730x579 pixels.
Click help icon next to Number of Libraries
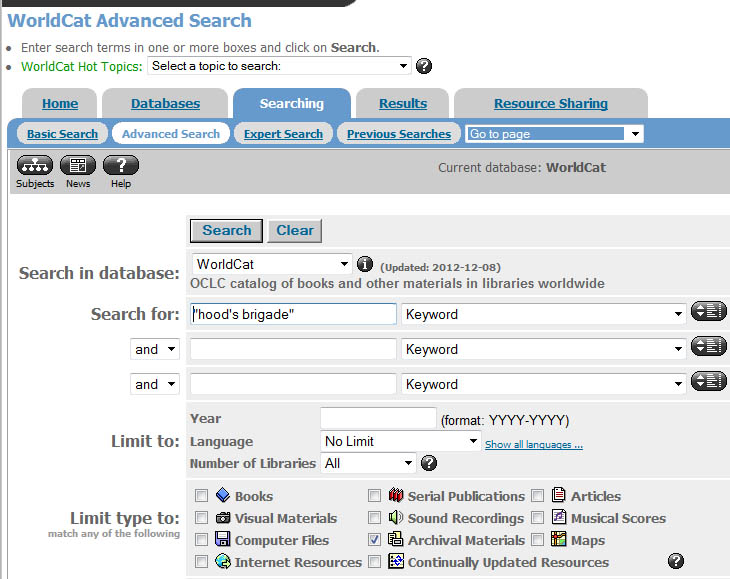click(x=429, y=463)
